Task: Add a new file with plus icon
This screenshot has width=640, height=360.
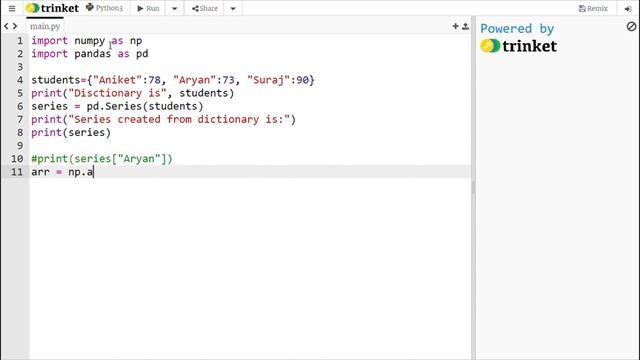Action: pyautogui.click(x=456, y=26)
